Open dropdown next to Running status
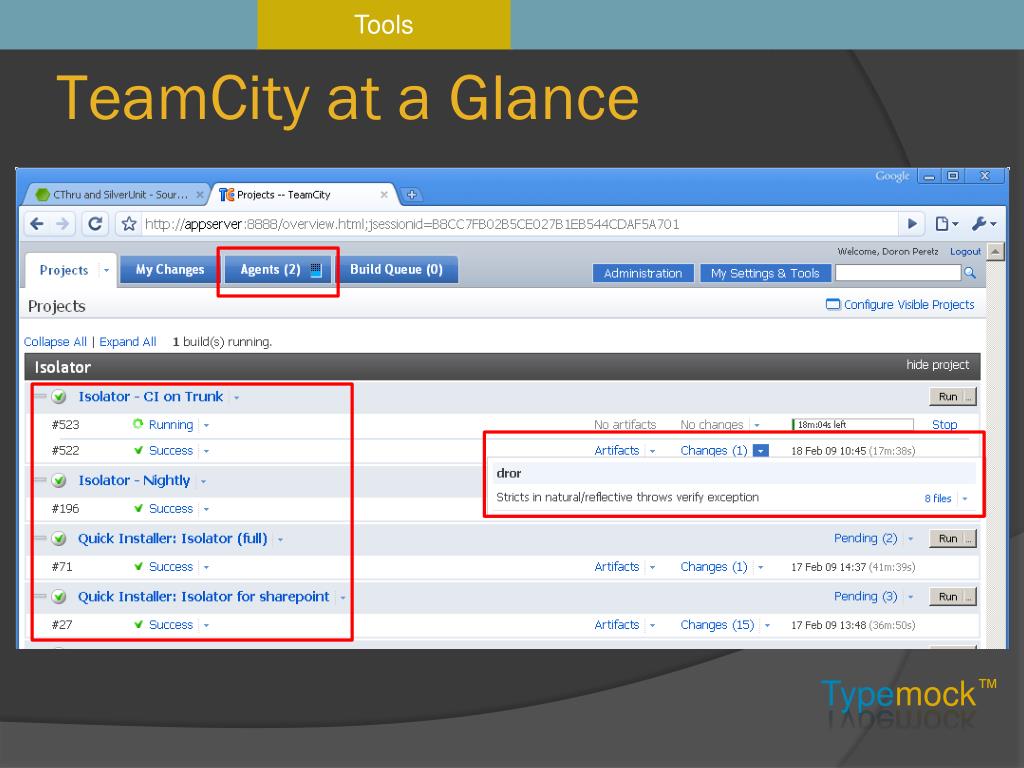Viewport: 1024px width, 768px height. tap(206, 425)
